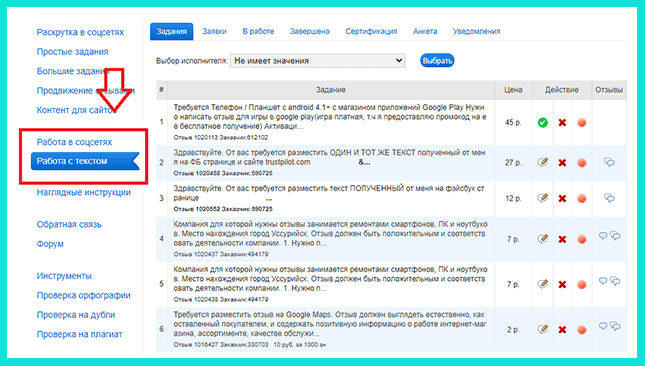Image resolution: width=645 pixels, height=366 pixels.
Task: Open reviews speech bubbles in task row 5
Action: click(x=609, y=281)
